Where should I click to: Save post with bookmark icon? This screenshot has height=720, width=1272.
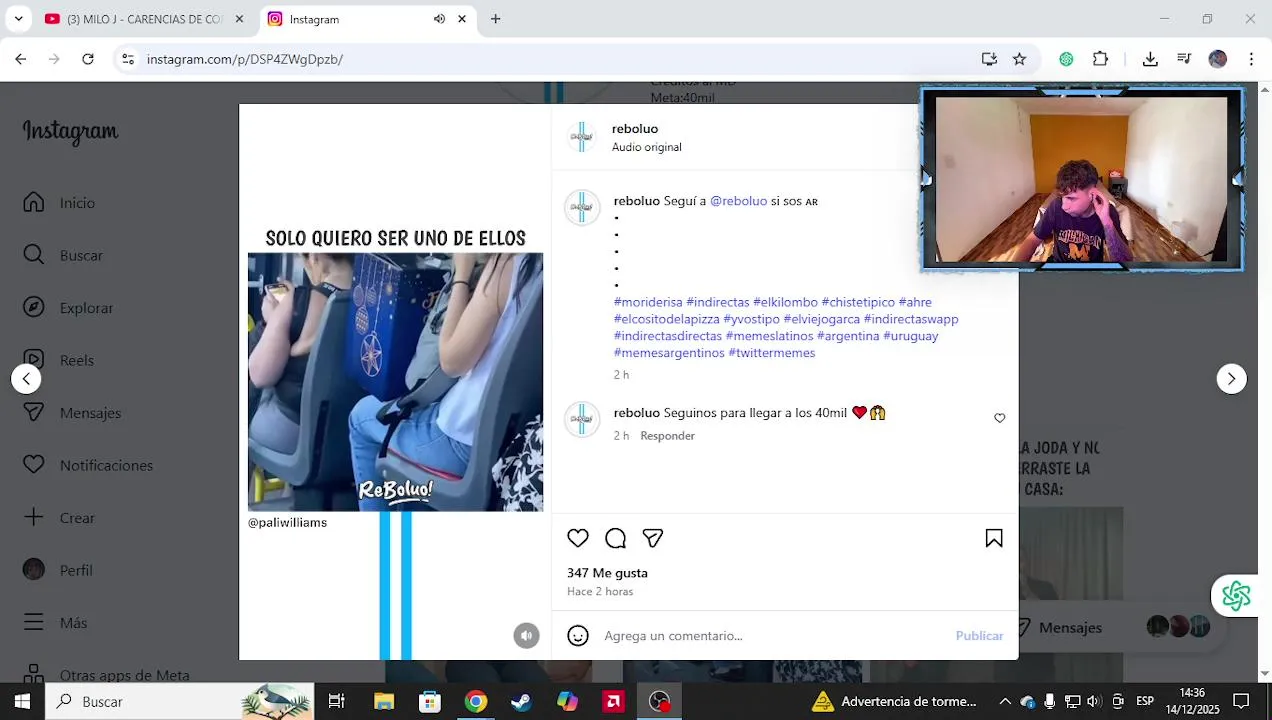coord(994,538)
